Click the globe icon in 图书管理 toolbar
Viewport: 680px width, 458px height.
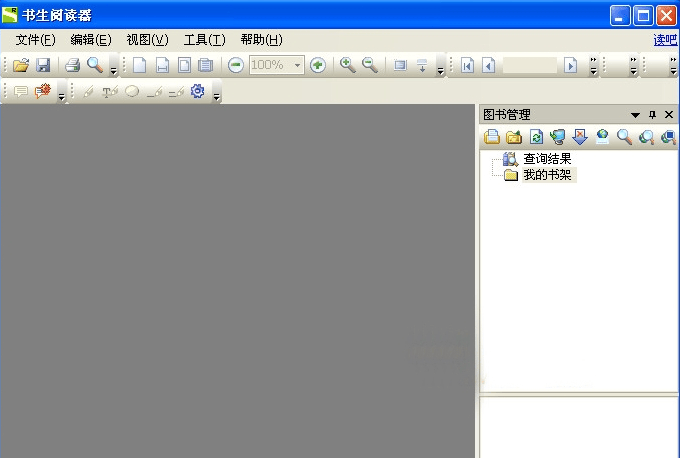(602, 137)
